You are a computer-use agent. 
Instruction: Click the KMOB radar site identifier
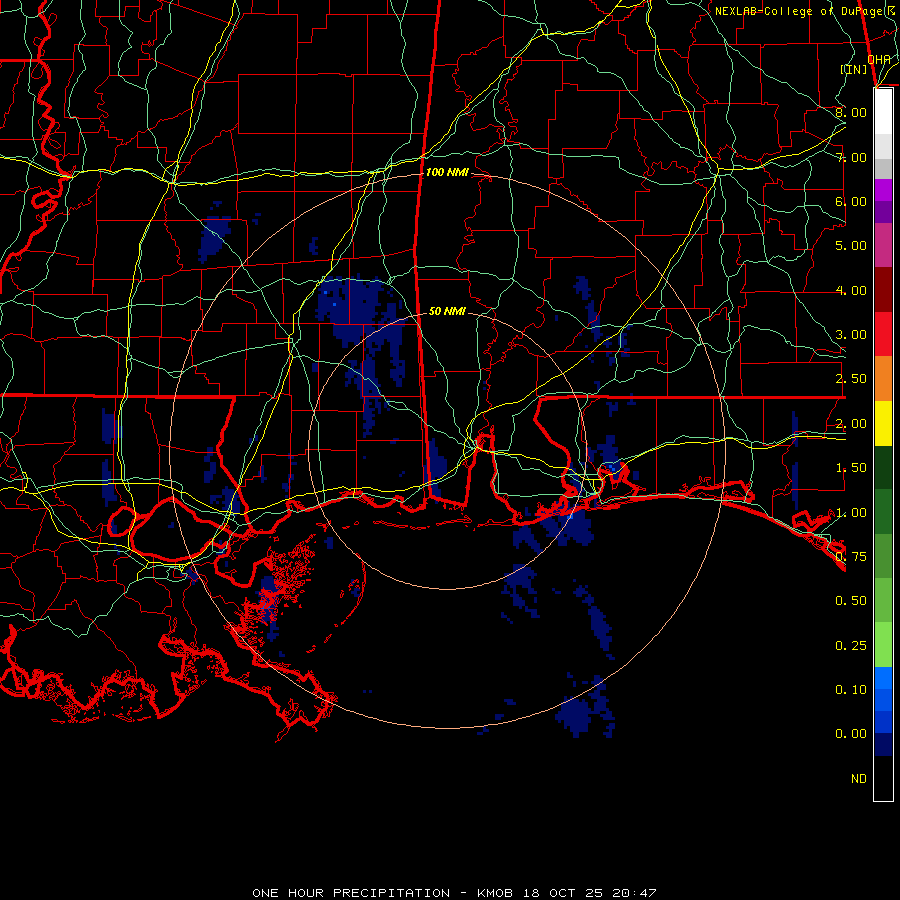pos(495,893)
